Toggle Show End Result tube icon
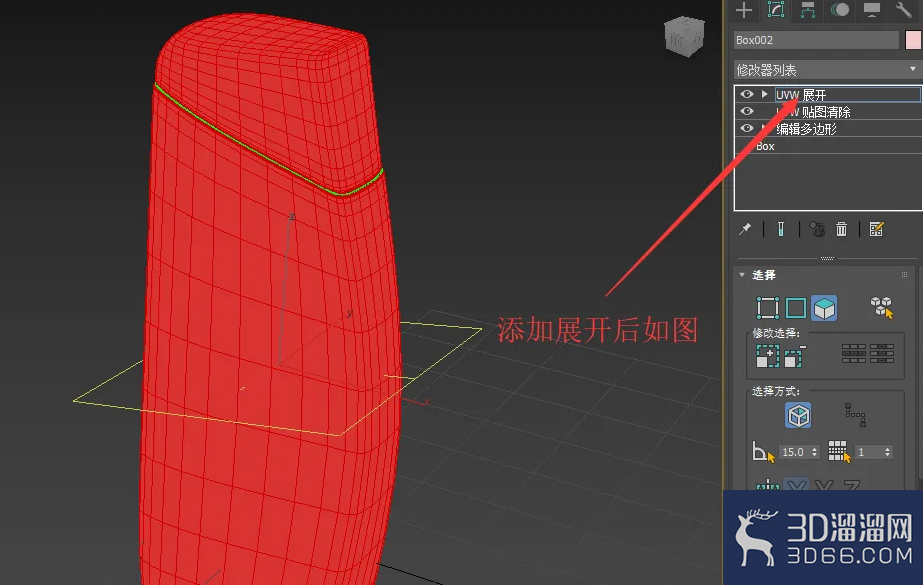Image resolution: width=923 pixels, height=585 pixels. (781, 229)
